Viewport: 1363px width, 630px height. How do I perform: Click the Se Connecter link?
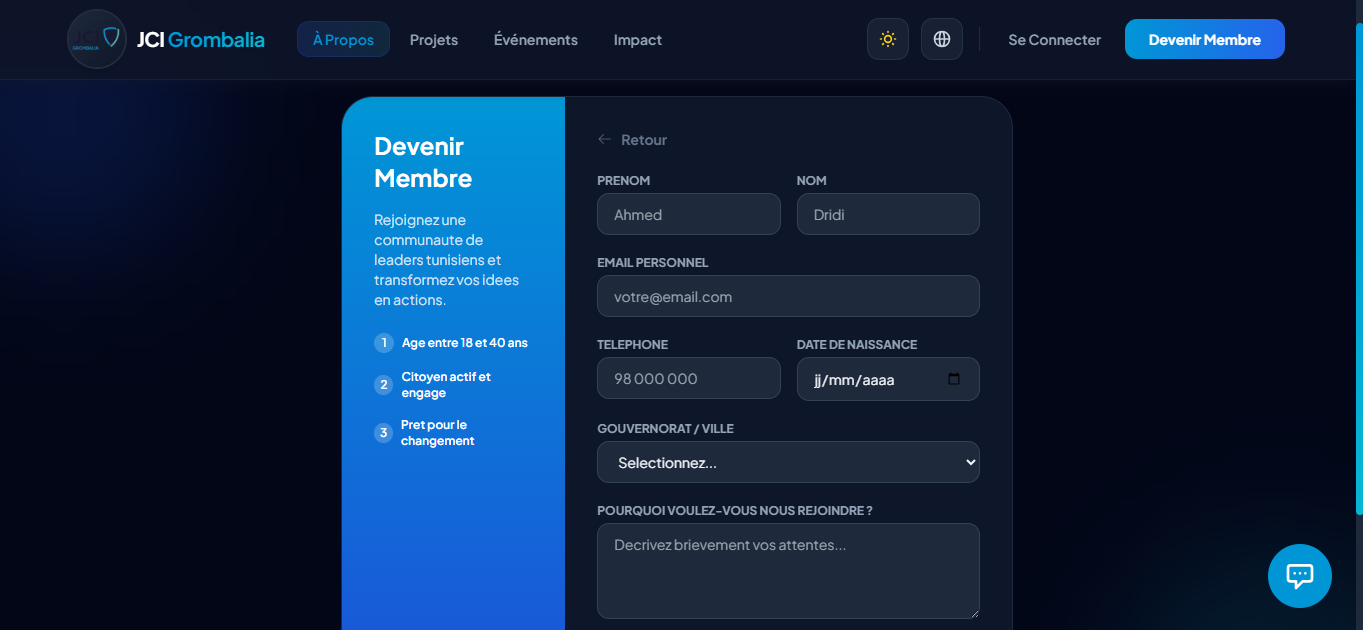(x=1054, y=40)
